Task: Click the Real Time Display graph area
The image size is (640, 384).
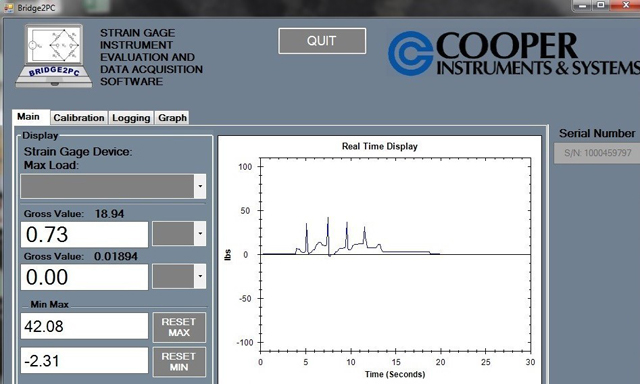Action: point(395,255)
